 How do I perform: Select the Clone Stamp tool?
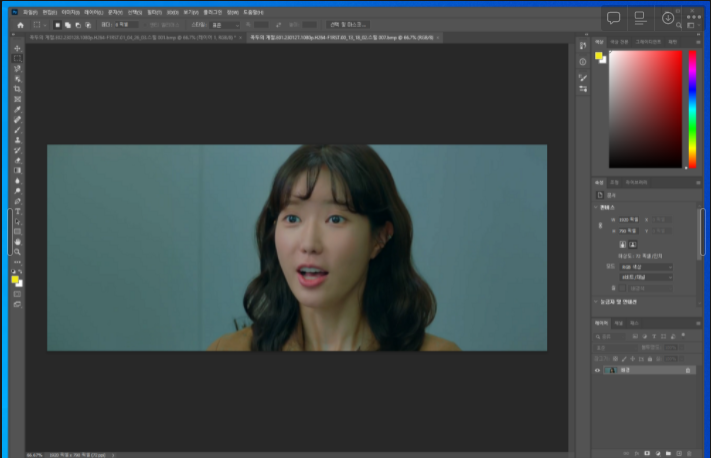point(17,140)
